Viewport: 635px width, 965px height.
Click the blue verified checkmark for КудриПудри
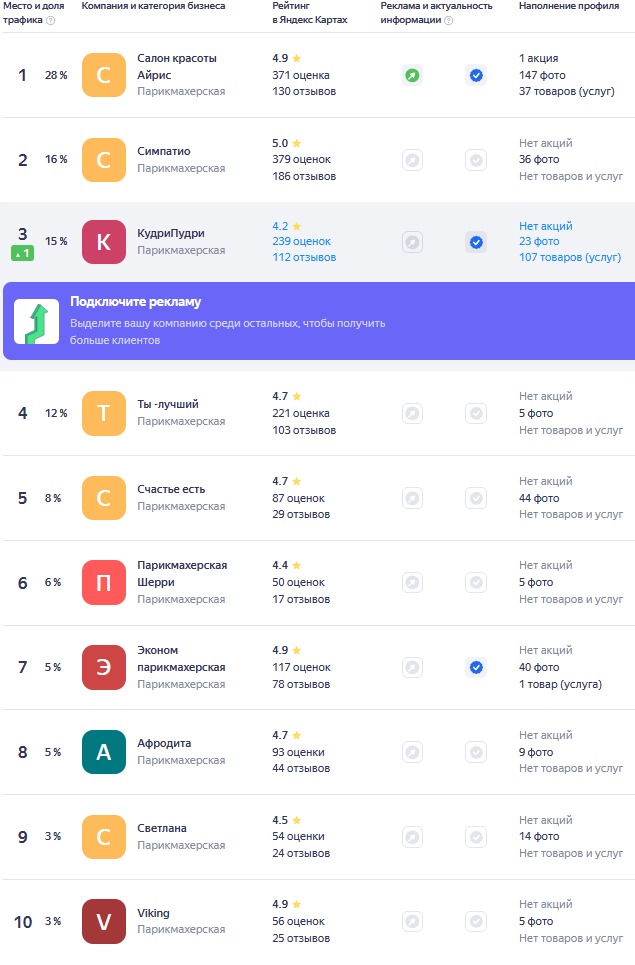coord(476,242)
